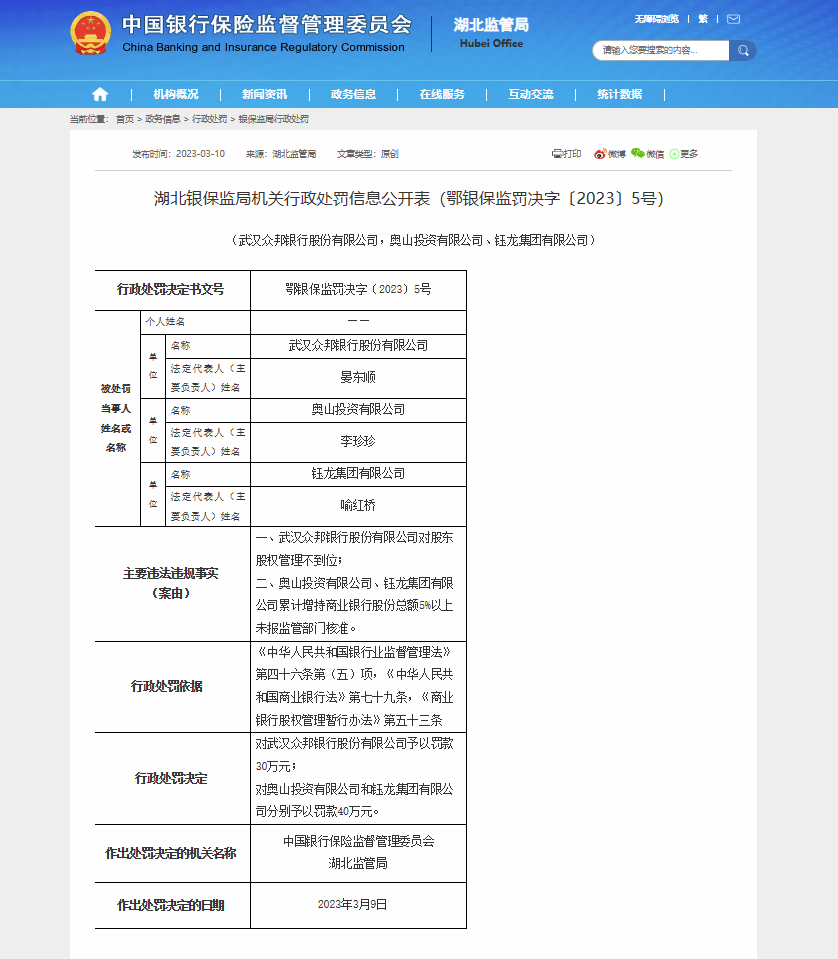Click cell 奥山投资有限公司
The image size is (838, 959).
coord(358,410)
